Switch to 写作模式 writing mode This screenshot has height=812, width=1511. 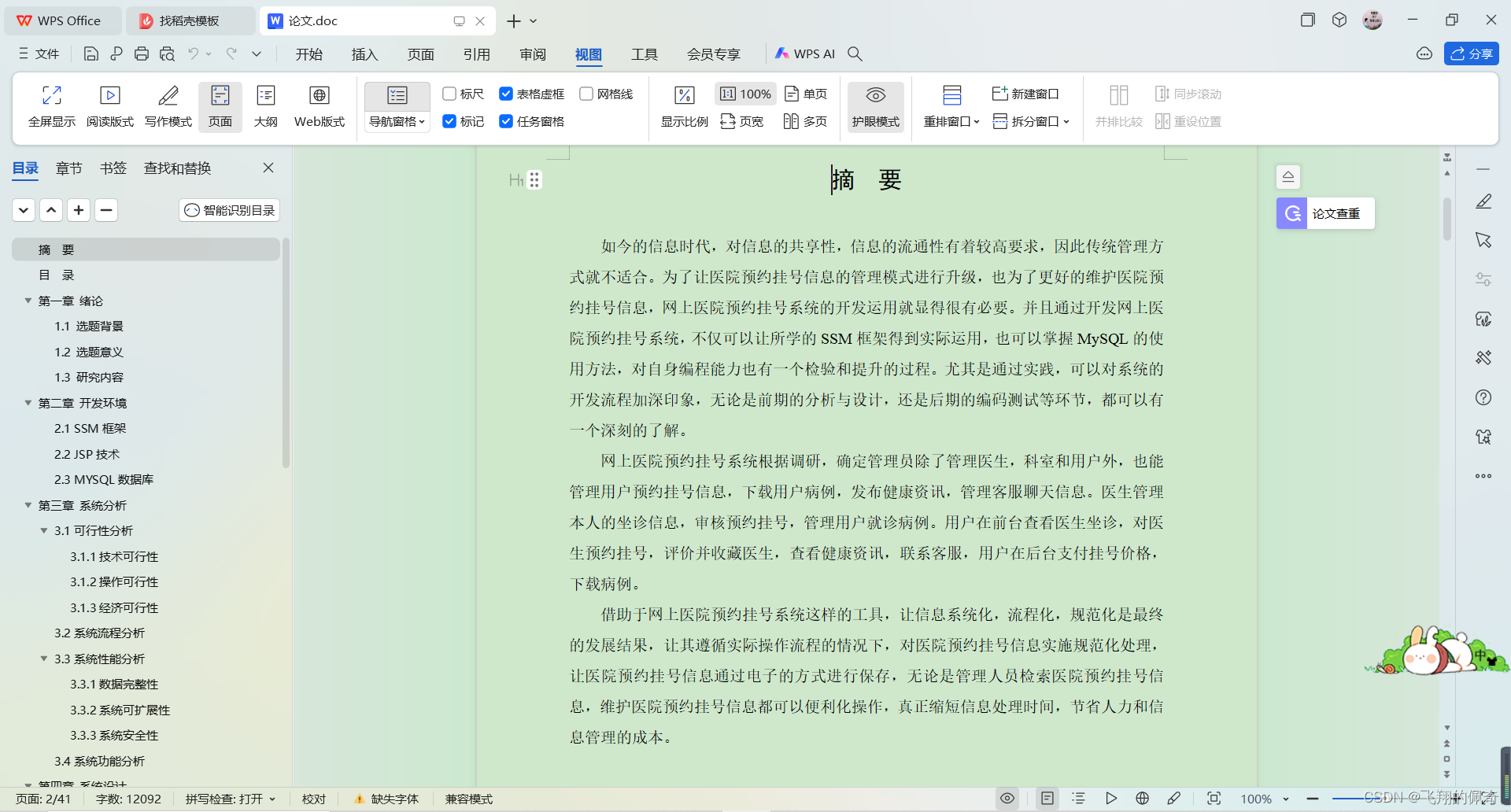pos(168,106)
